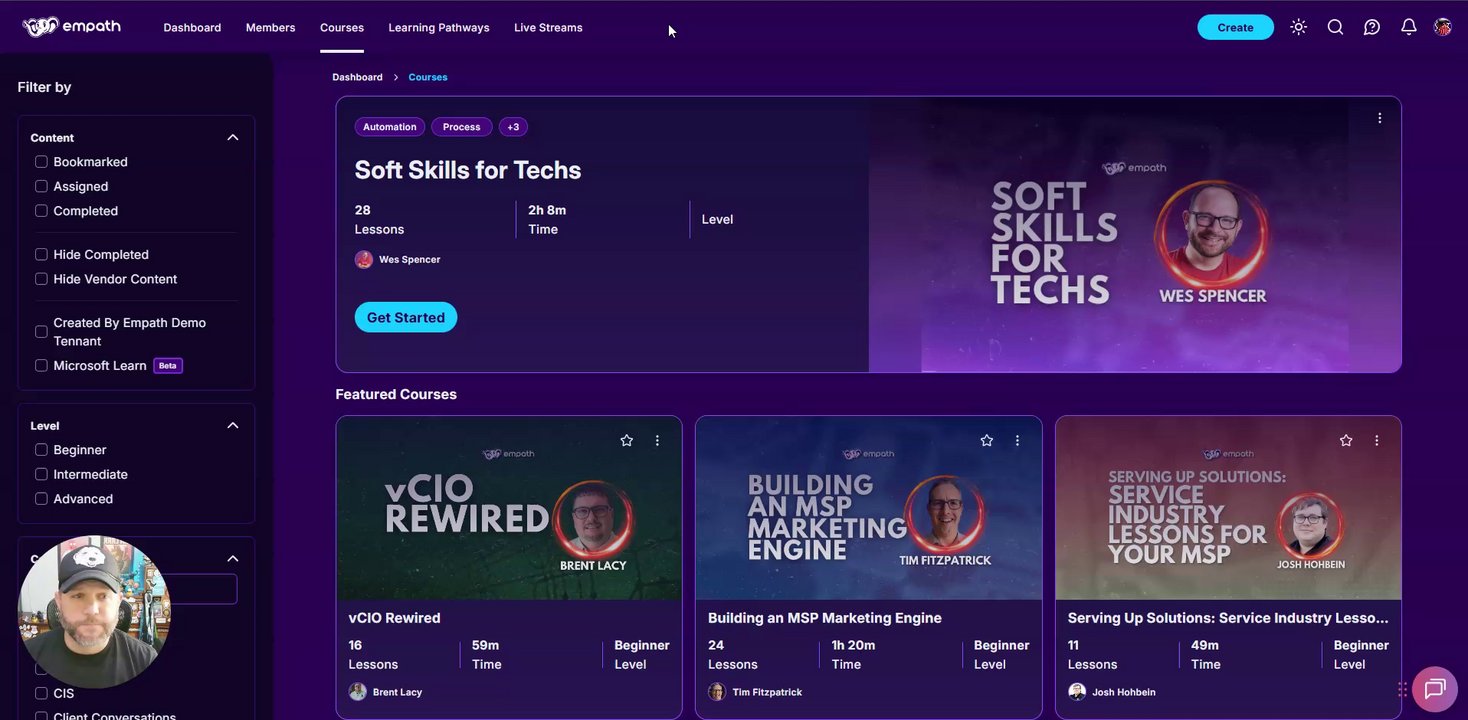
Task: Click the Josh Hohbein author name
Action: pyautogui.click(x=1124, y=692)
